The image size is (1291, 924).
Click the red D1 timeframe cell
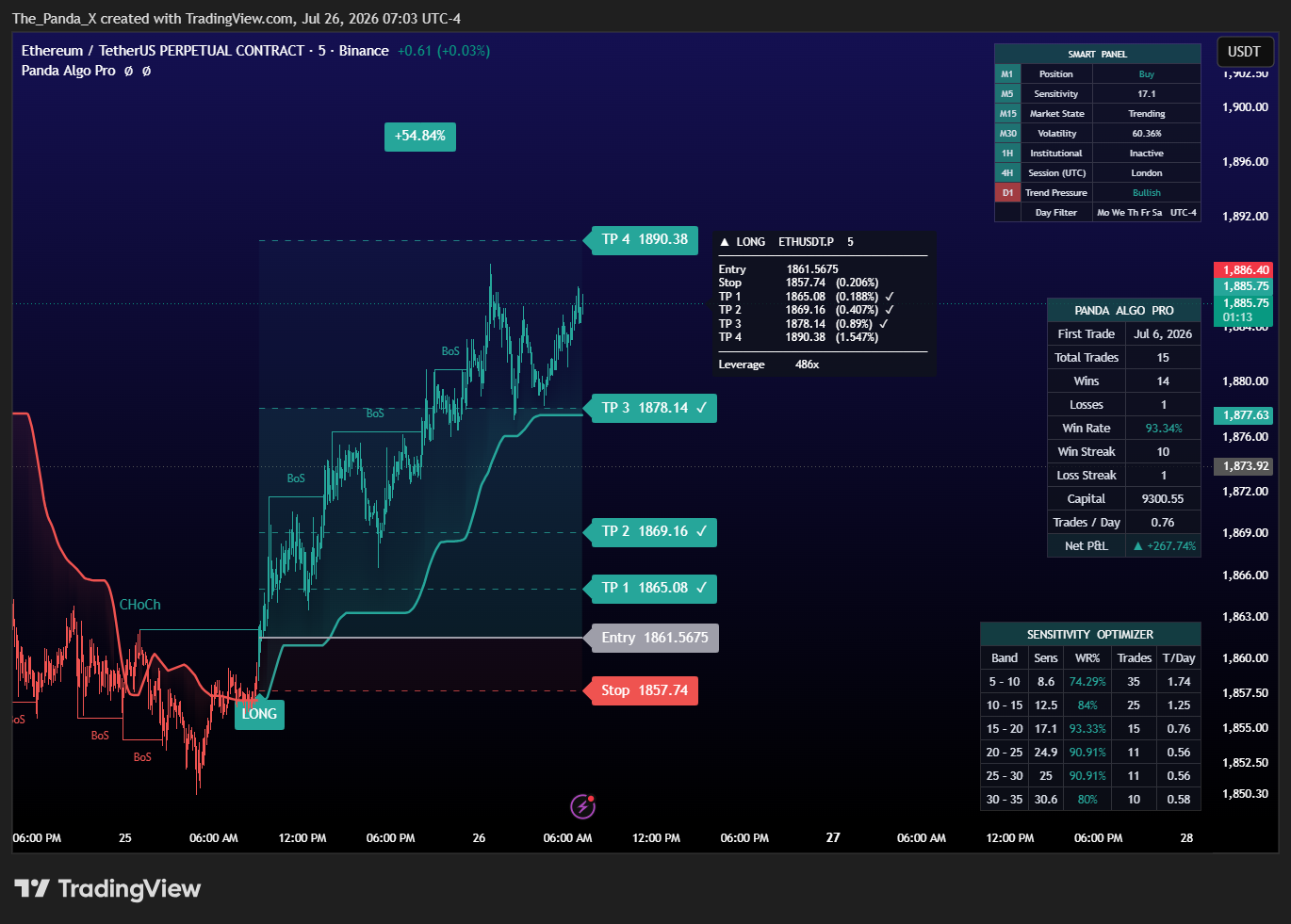pos(1007,193)
